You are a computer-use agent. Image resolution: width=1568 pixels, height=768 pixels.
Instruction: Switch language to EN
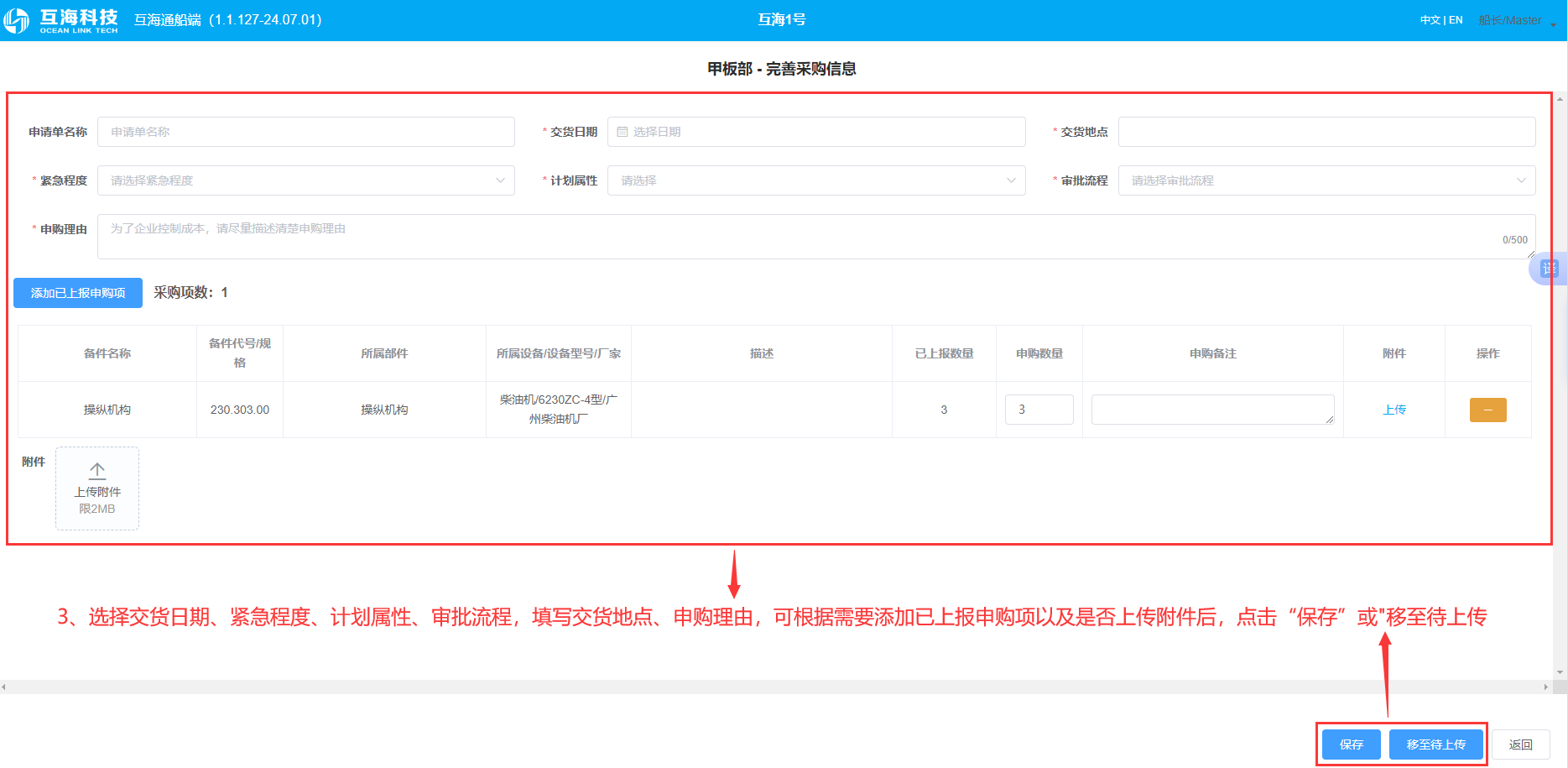(1456, 20)
